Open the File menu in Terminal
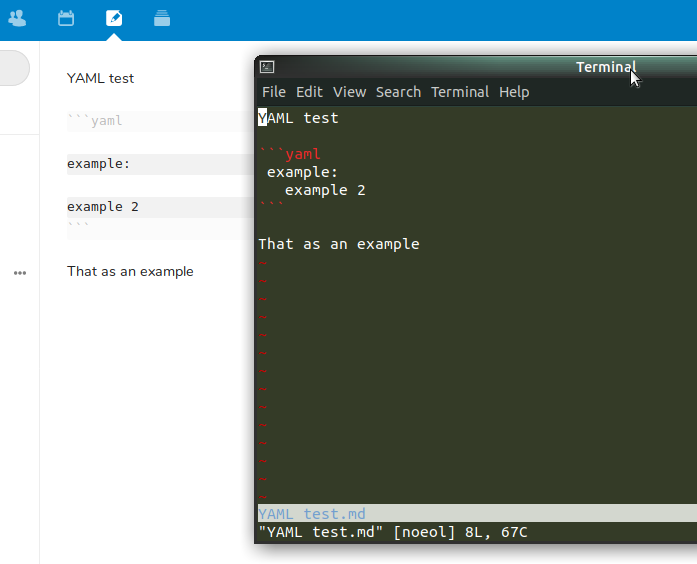697x564 pixels. pos(274,92)
